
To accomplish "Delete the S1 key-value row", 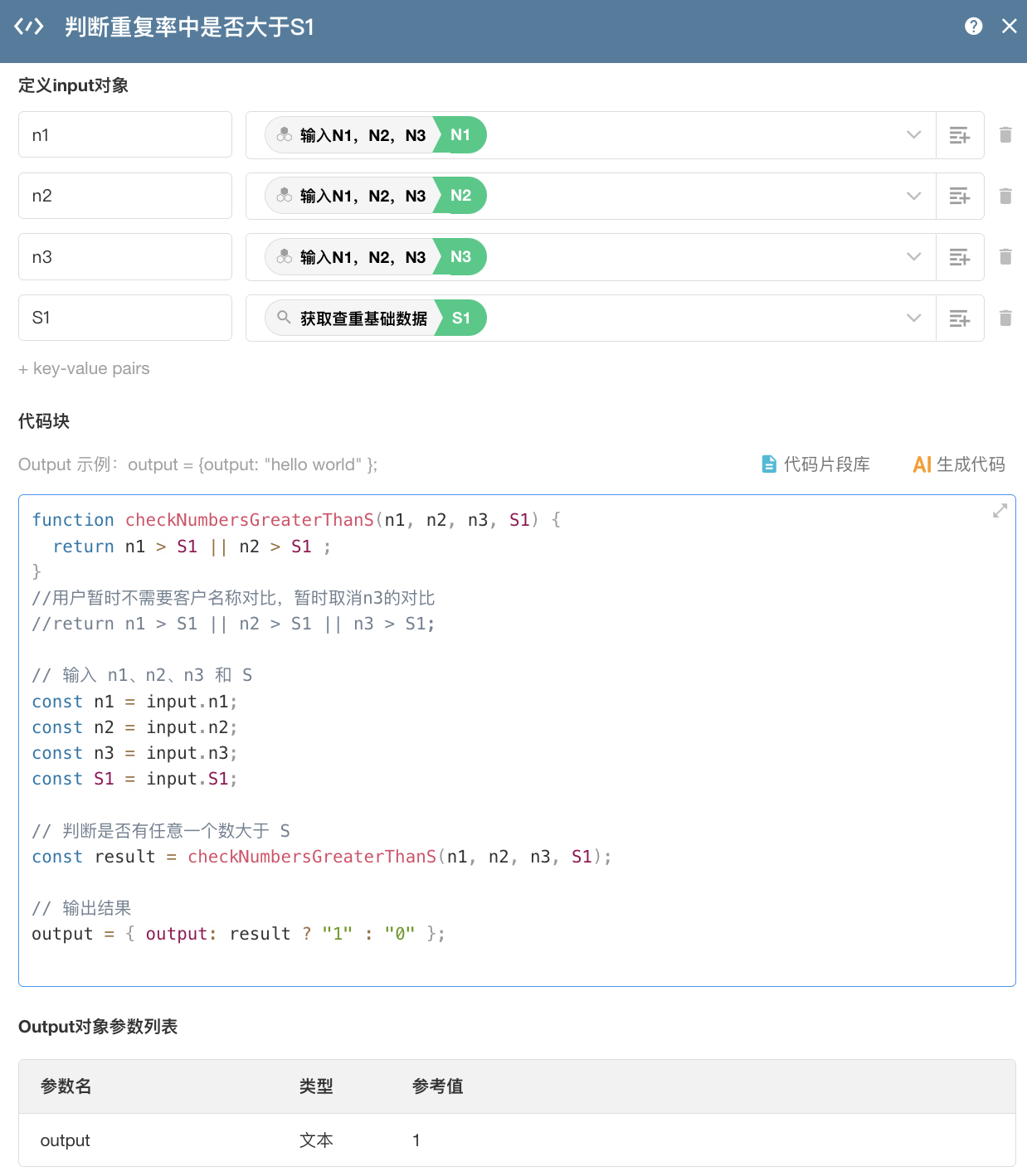I will (1005, 318).
